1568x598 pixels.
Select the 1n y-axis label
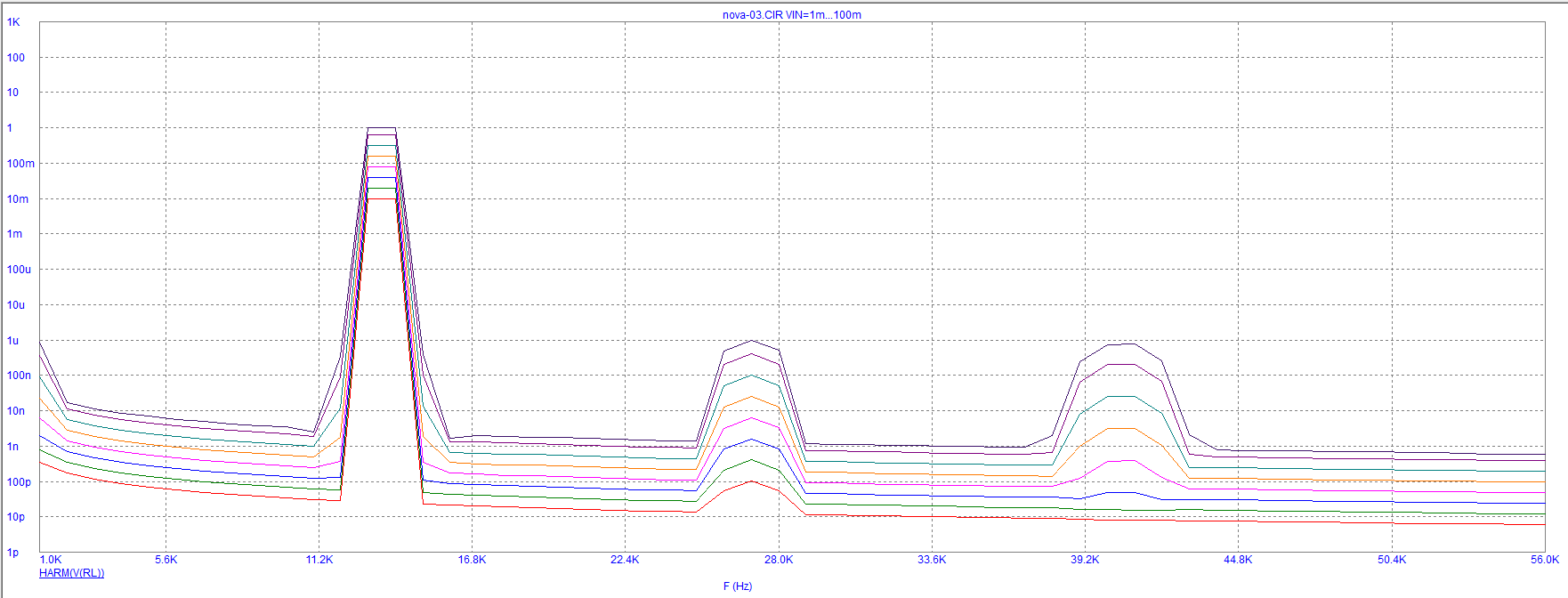coord(12,447)
